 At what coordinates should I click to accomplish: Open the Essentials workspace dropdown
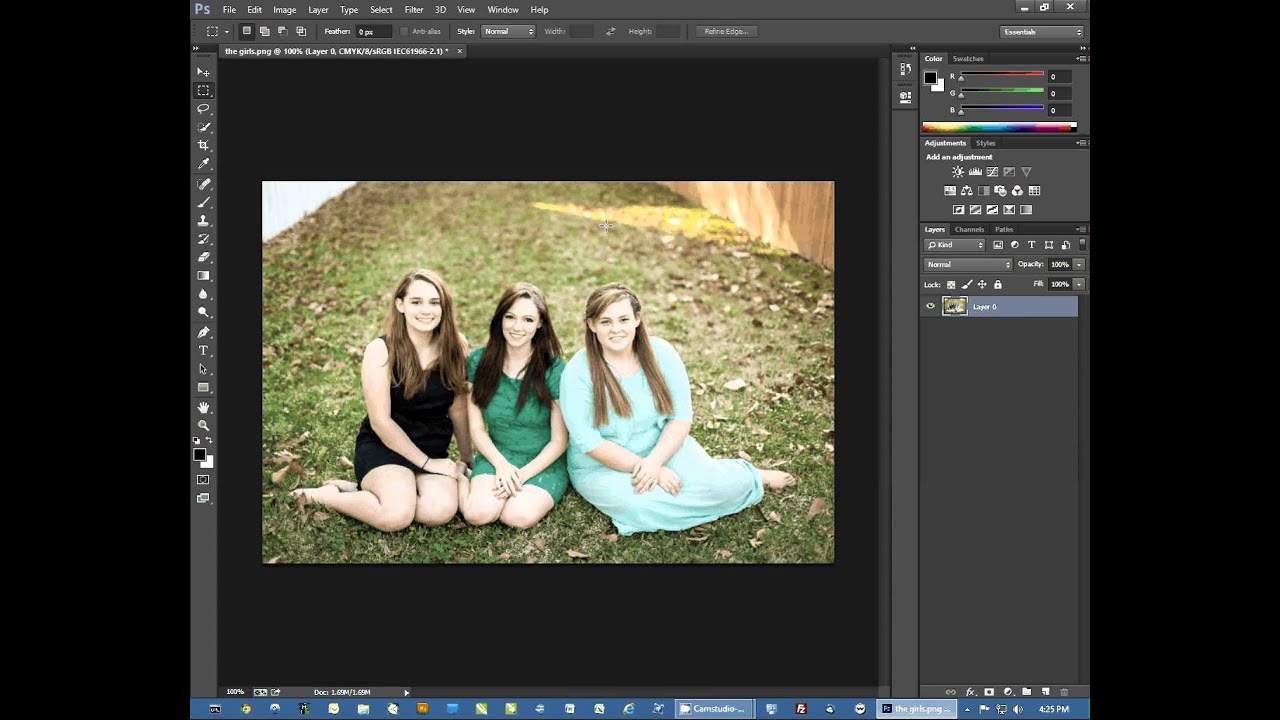click(x=1042, y=32)
